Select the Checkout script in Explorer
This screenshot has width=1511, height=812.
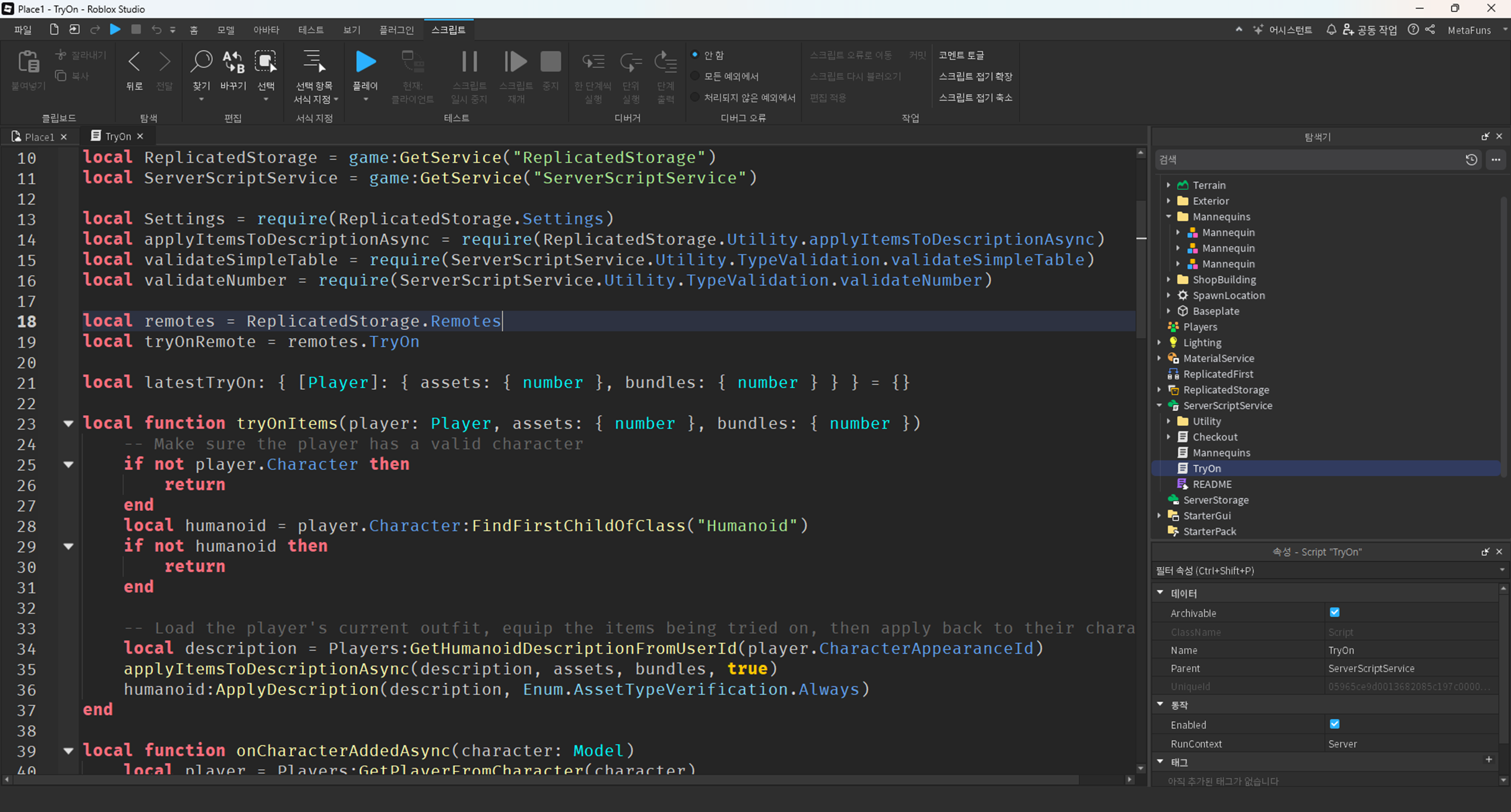[1215, 437]
